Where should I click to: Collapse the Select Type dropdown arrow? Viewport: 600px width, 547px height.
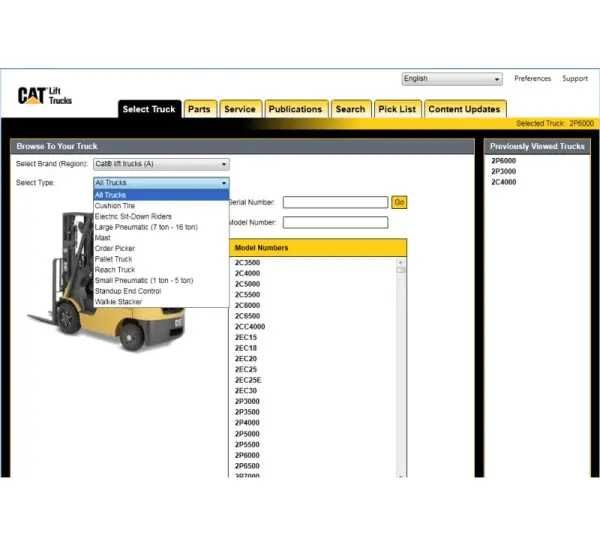click(224, 183)
